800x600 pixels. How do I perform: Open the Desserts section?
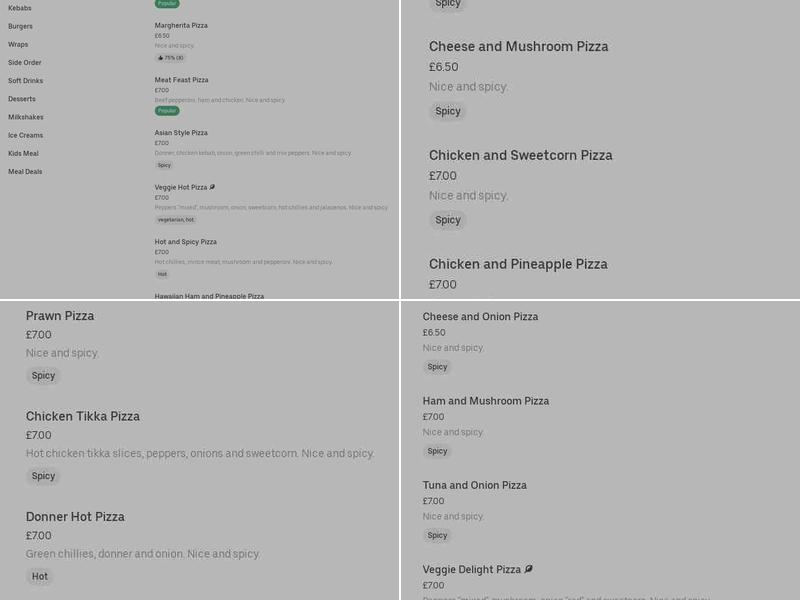click(21, 98)
